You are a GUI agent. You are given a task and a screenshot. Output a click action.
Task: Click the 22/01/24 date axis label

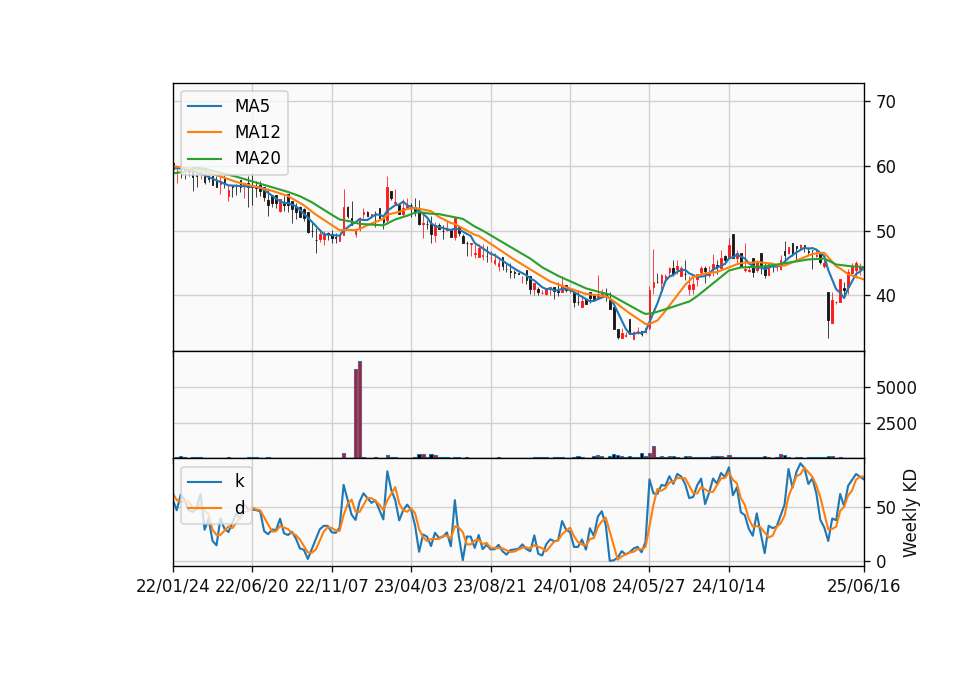coord(173,587)
